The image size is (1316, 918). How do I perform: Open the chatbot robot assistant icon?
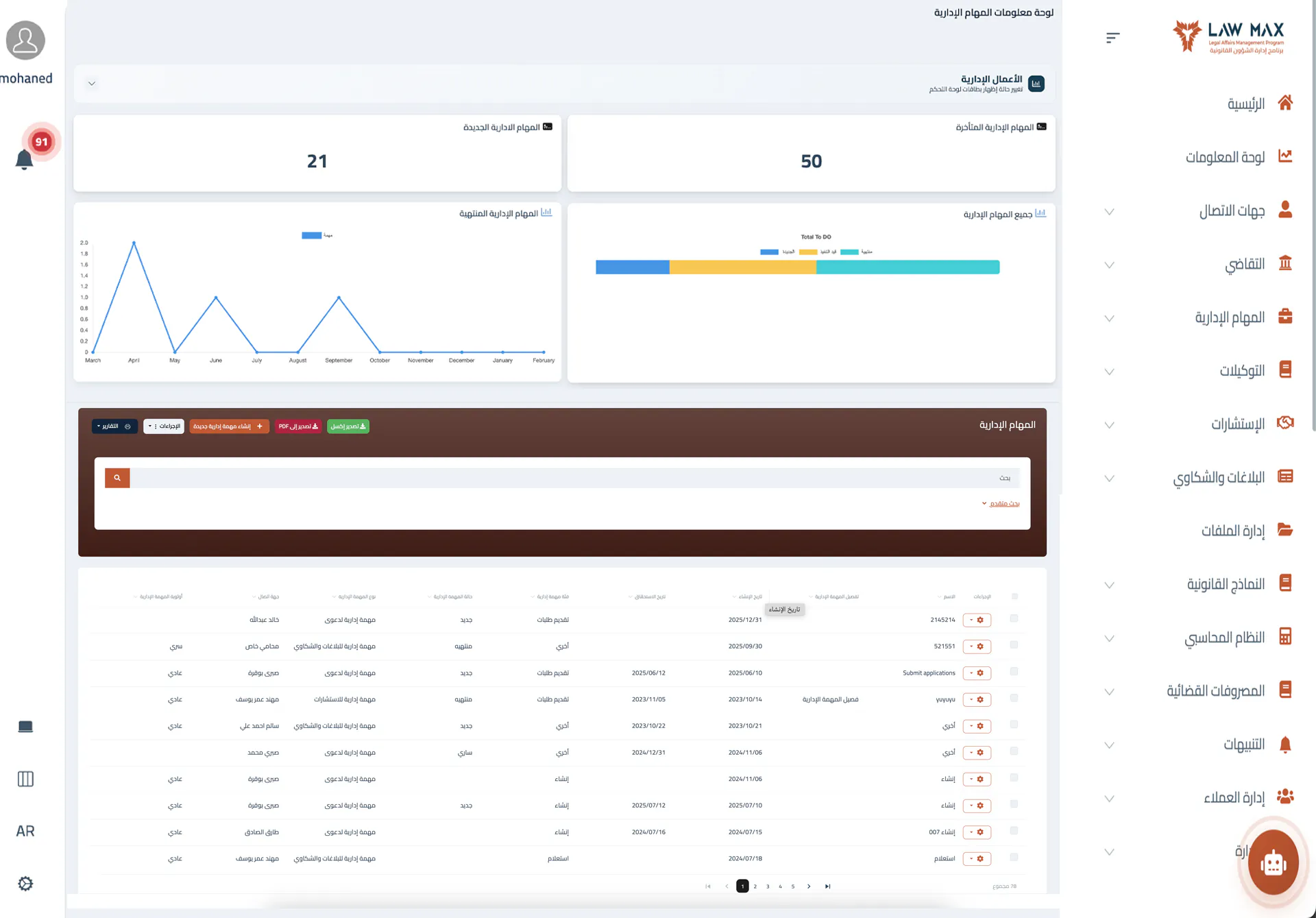(1273, 862)
